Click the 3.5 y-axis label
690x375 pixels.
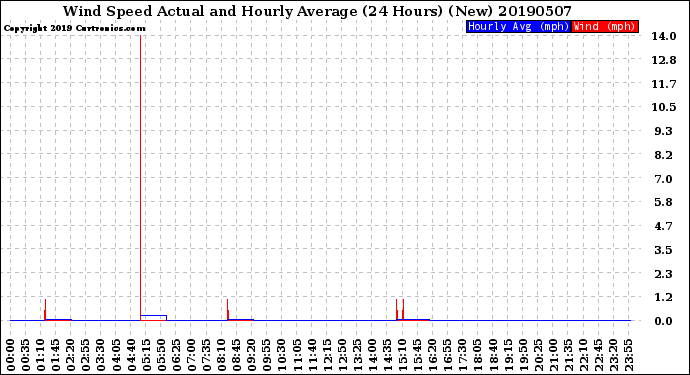664,250
